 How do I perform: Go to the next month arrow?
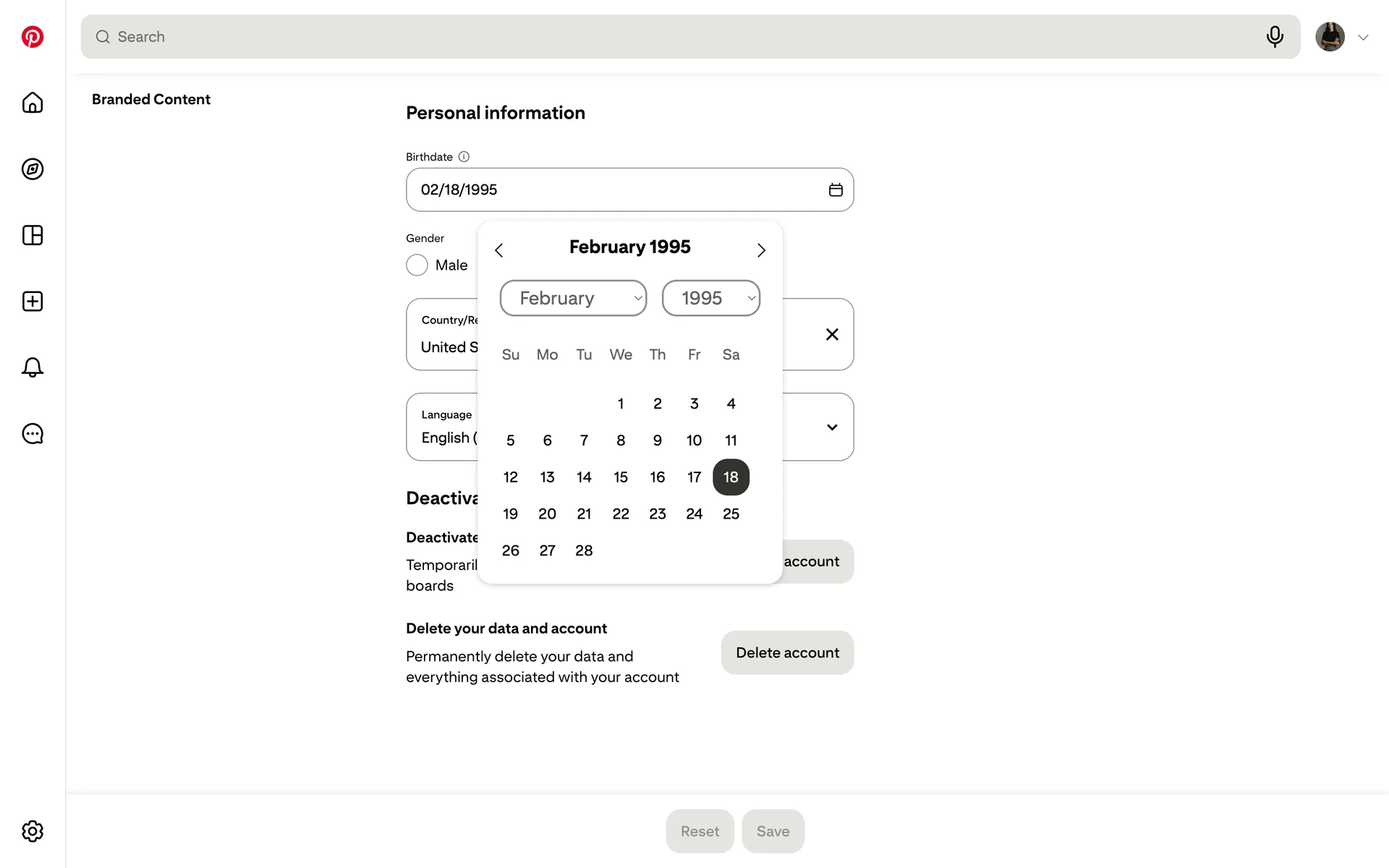click(761, 250)
